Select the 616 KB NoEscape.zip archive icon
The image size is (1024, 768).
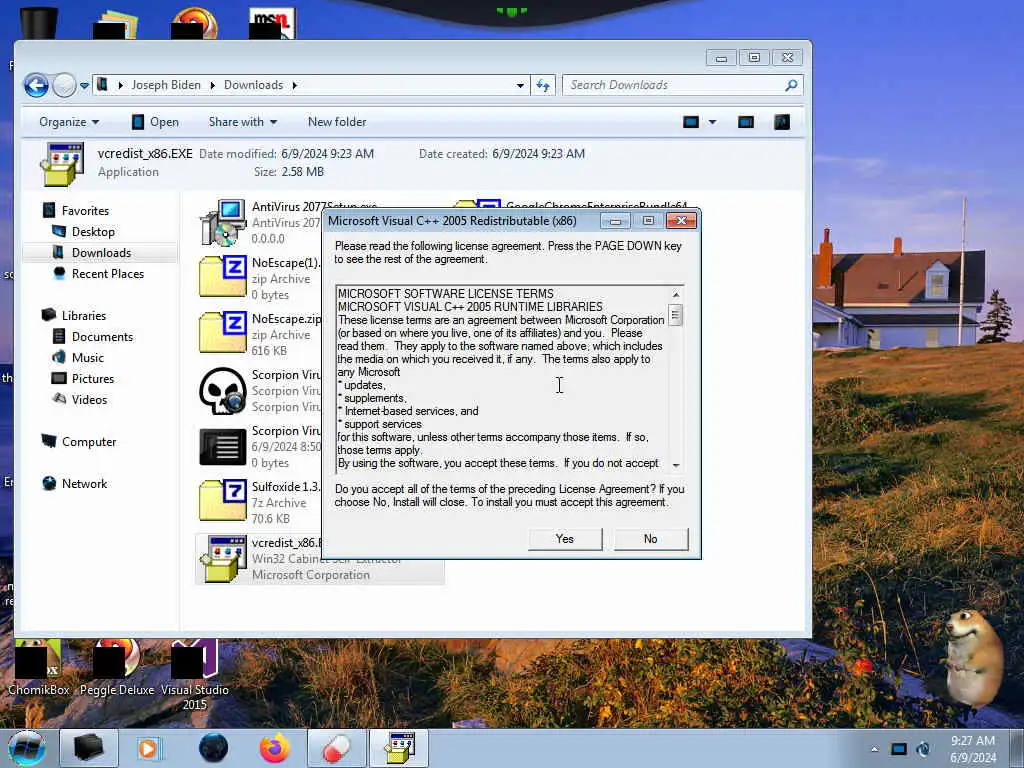point(223,332)
